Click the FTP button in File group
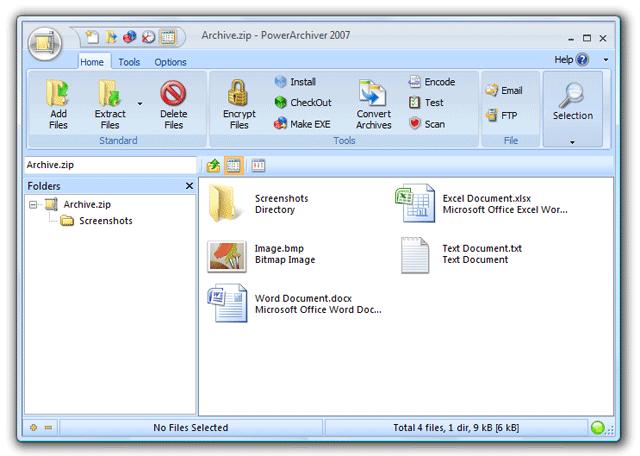This screenshot has height=456, width=640. click(501, 116)
